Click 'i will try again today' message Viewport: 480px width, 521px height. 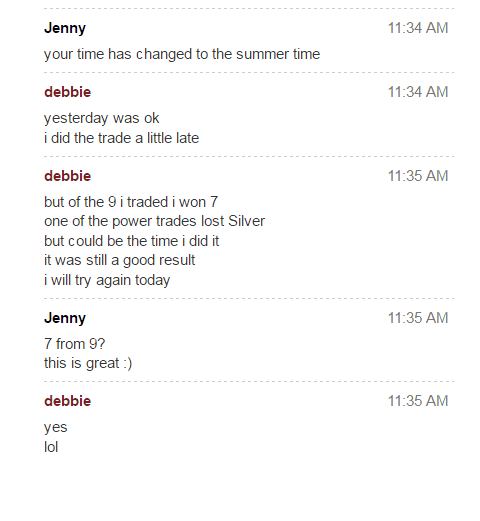[107, 280]
